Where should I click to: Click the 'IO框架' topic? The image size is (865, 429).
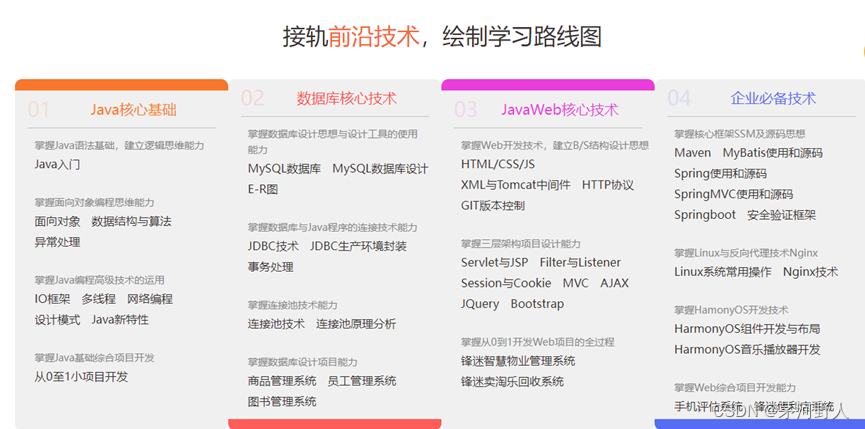click(52, 299)
